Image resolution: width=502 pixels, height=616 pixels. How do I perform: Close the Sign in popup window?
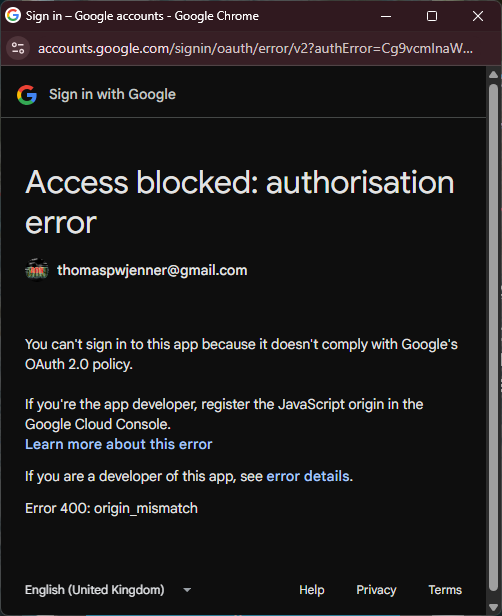(478, 16)
